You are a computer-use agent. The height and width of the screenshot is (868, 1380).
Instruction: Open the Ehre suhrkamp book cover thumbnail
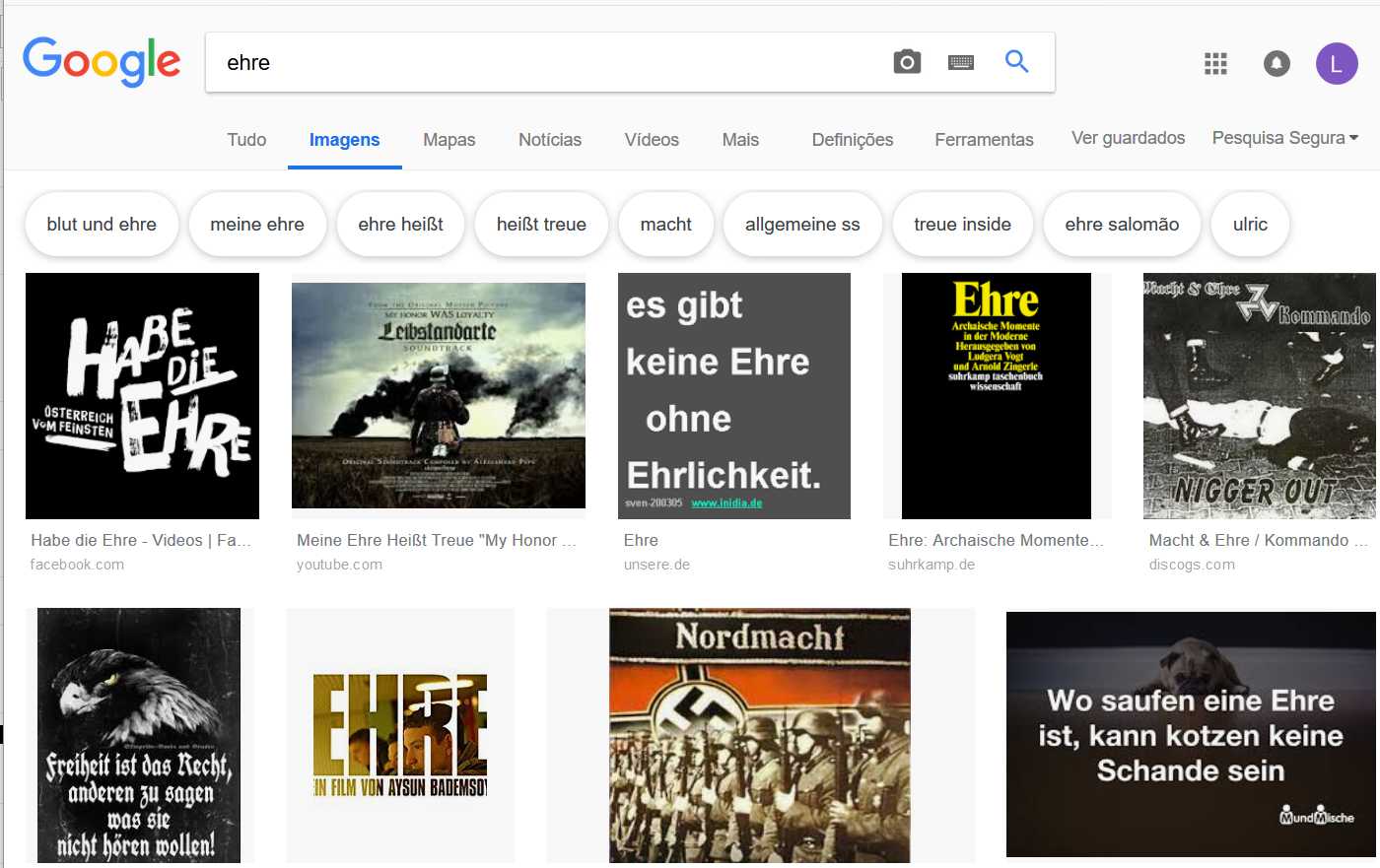pos(997,396)
